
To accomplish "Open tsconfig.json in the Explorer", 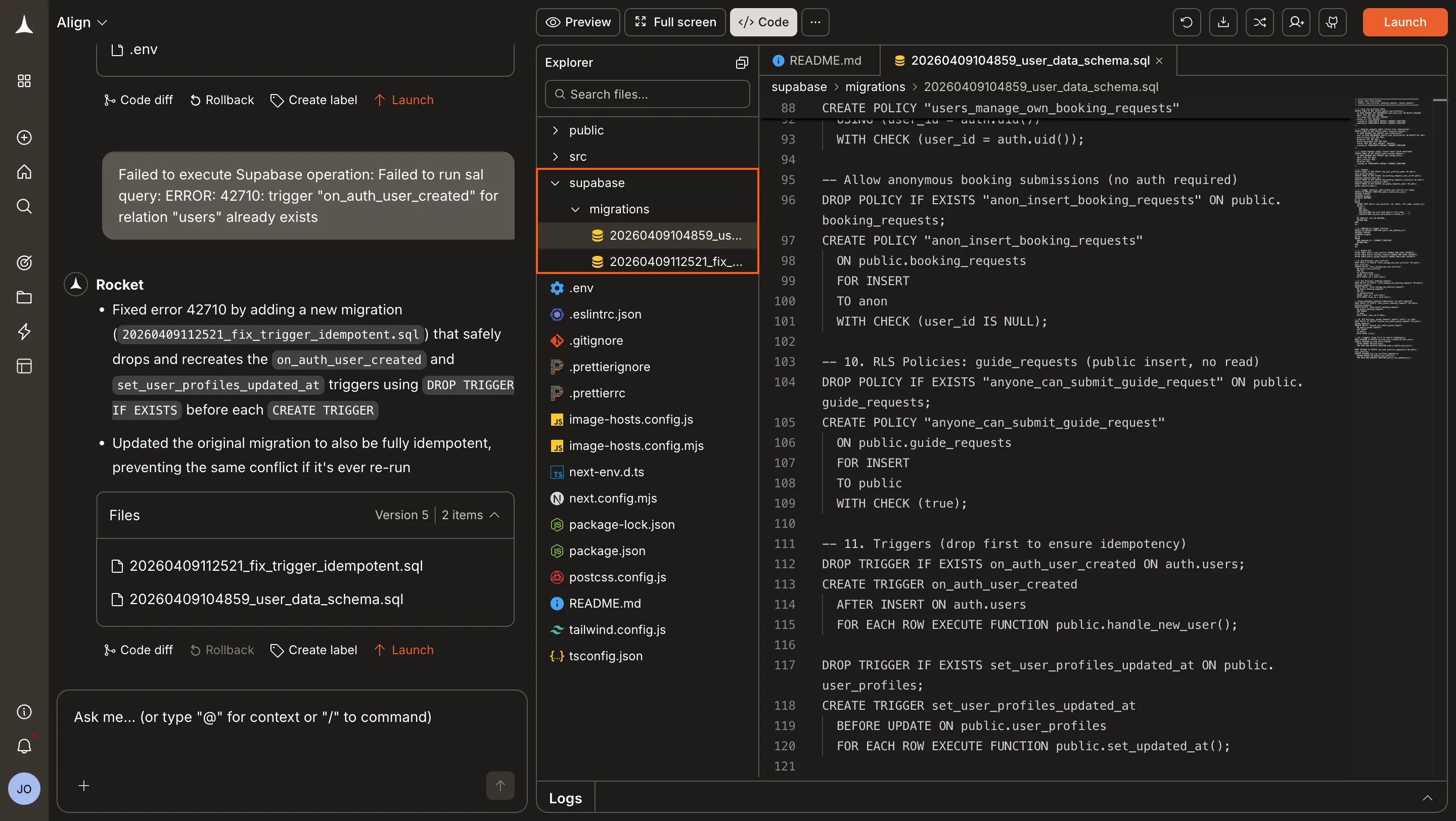I will (x=647, y=656).
